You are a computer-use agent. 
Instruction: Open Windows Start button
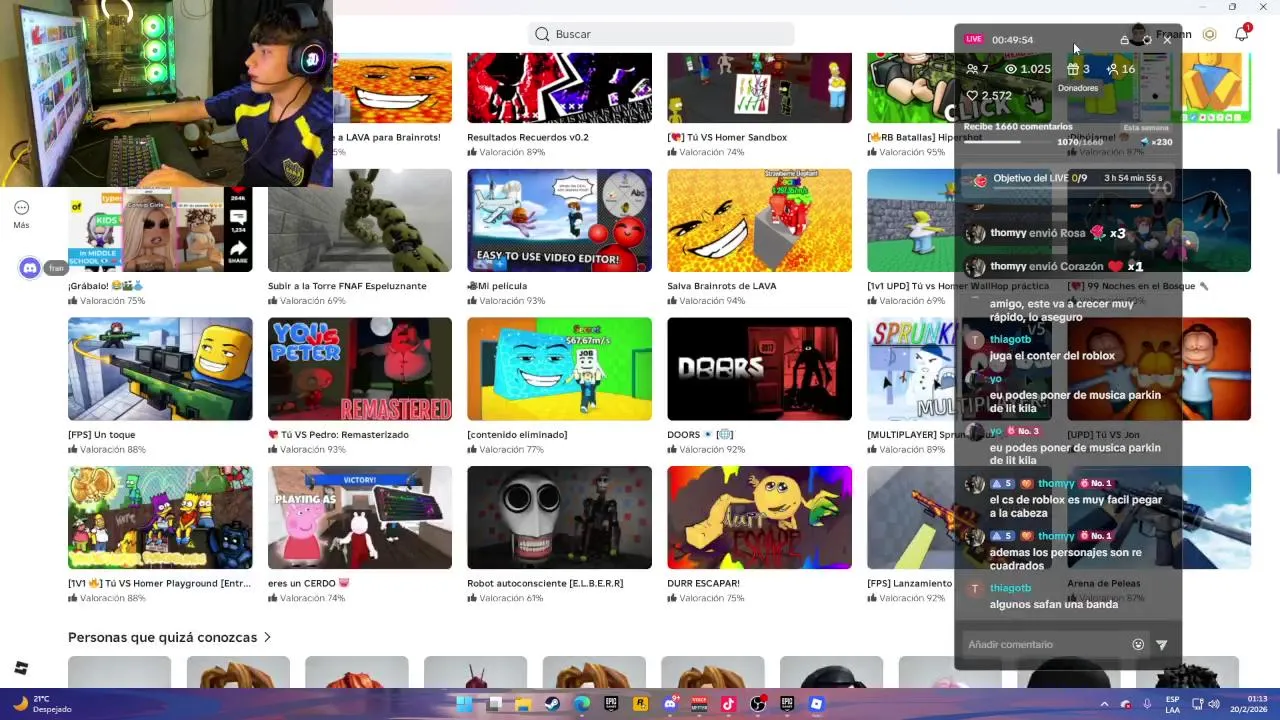(465, 704)
